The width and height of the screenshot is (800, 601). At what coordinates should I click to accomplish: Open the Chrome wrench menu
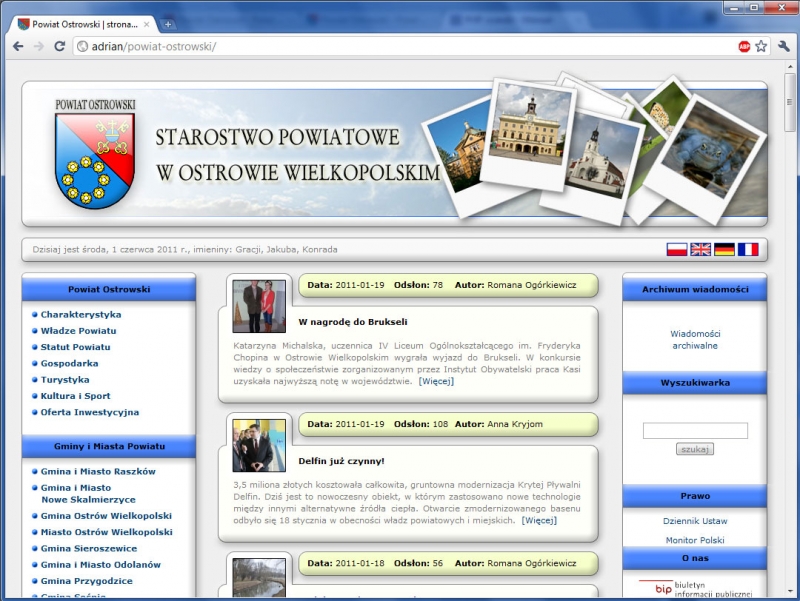point(784,46)
